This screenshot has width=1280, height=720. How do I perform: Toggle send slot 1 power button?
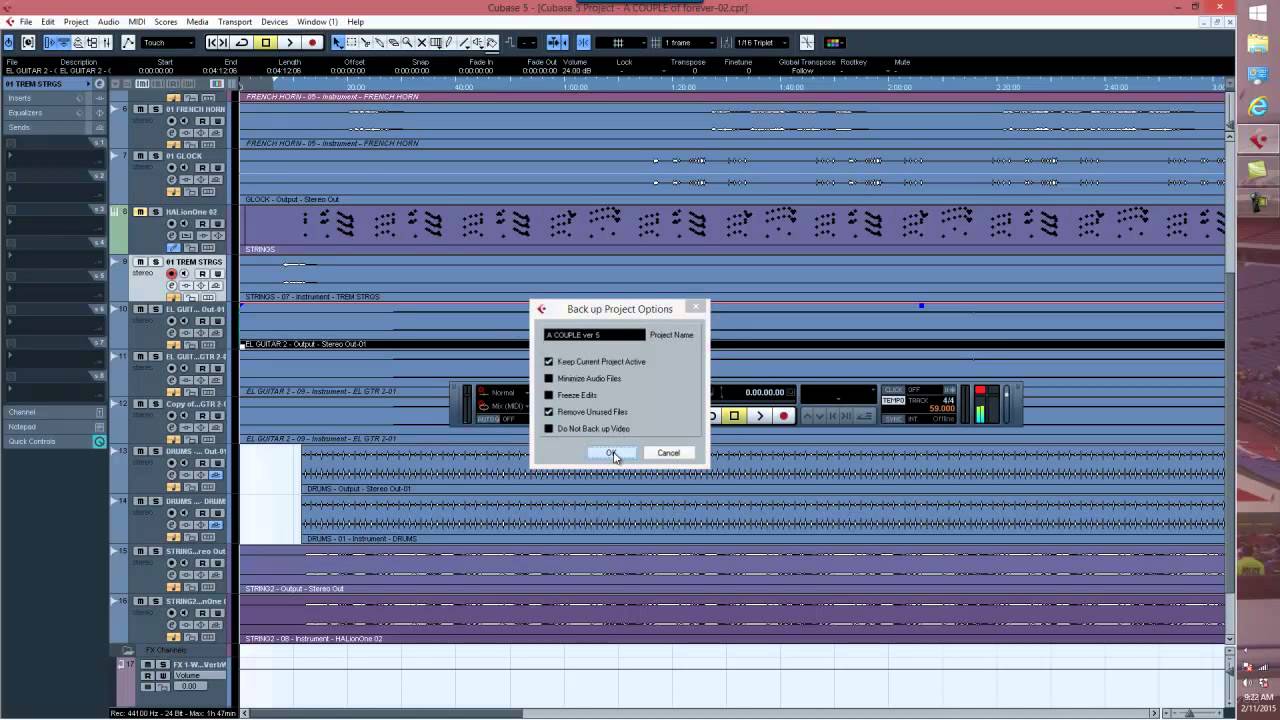pos(11,144)
